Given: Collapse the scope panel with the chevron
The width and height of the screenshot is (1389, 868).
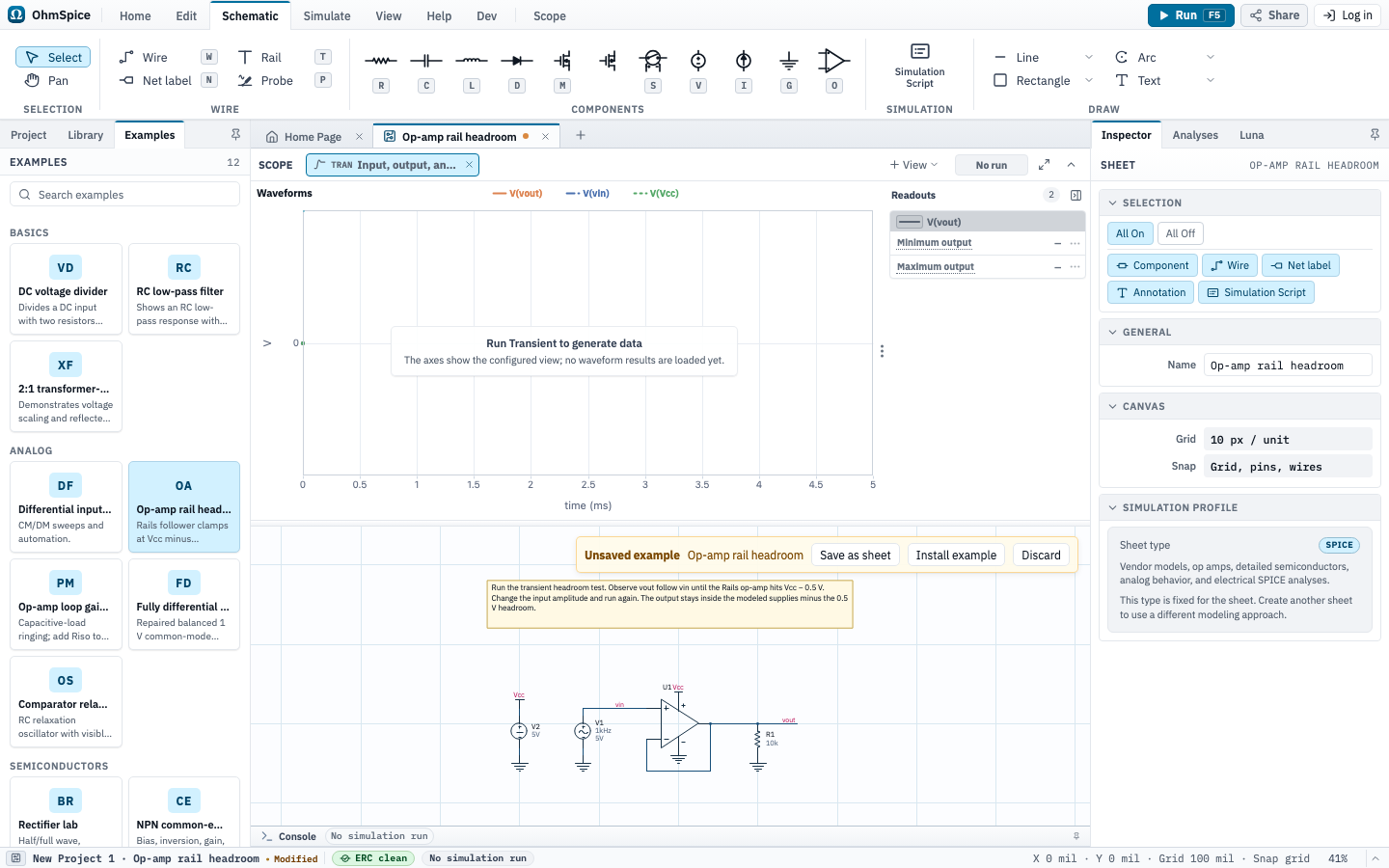Looking at the screenshot, I should tap(1071, 165).
